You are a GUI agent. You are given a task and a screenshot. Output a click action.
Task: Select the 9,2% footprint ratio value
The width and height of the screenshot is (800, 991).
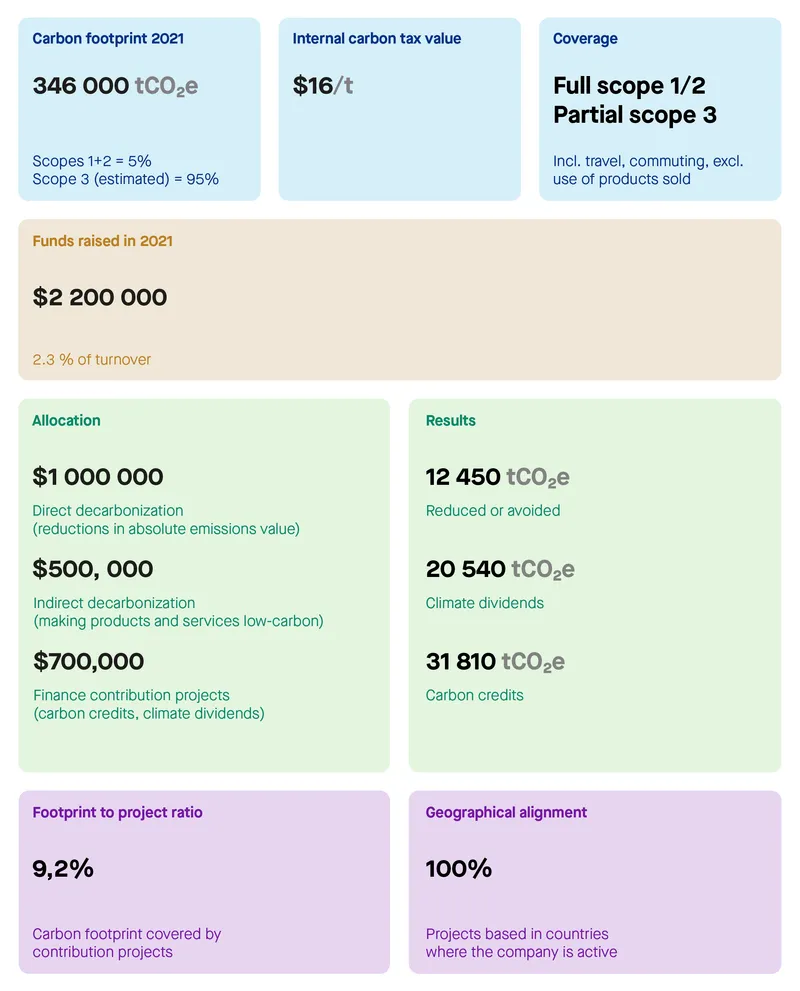[63, 869]
